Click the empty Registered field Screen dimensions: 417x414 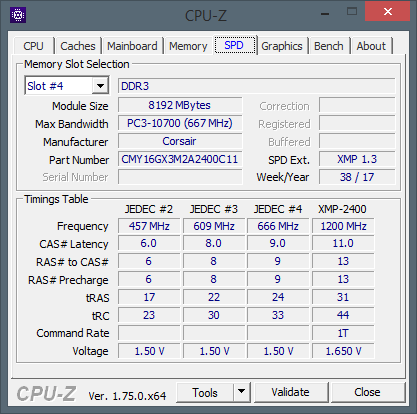coord(357,123)
